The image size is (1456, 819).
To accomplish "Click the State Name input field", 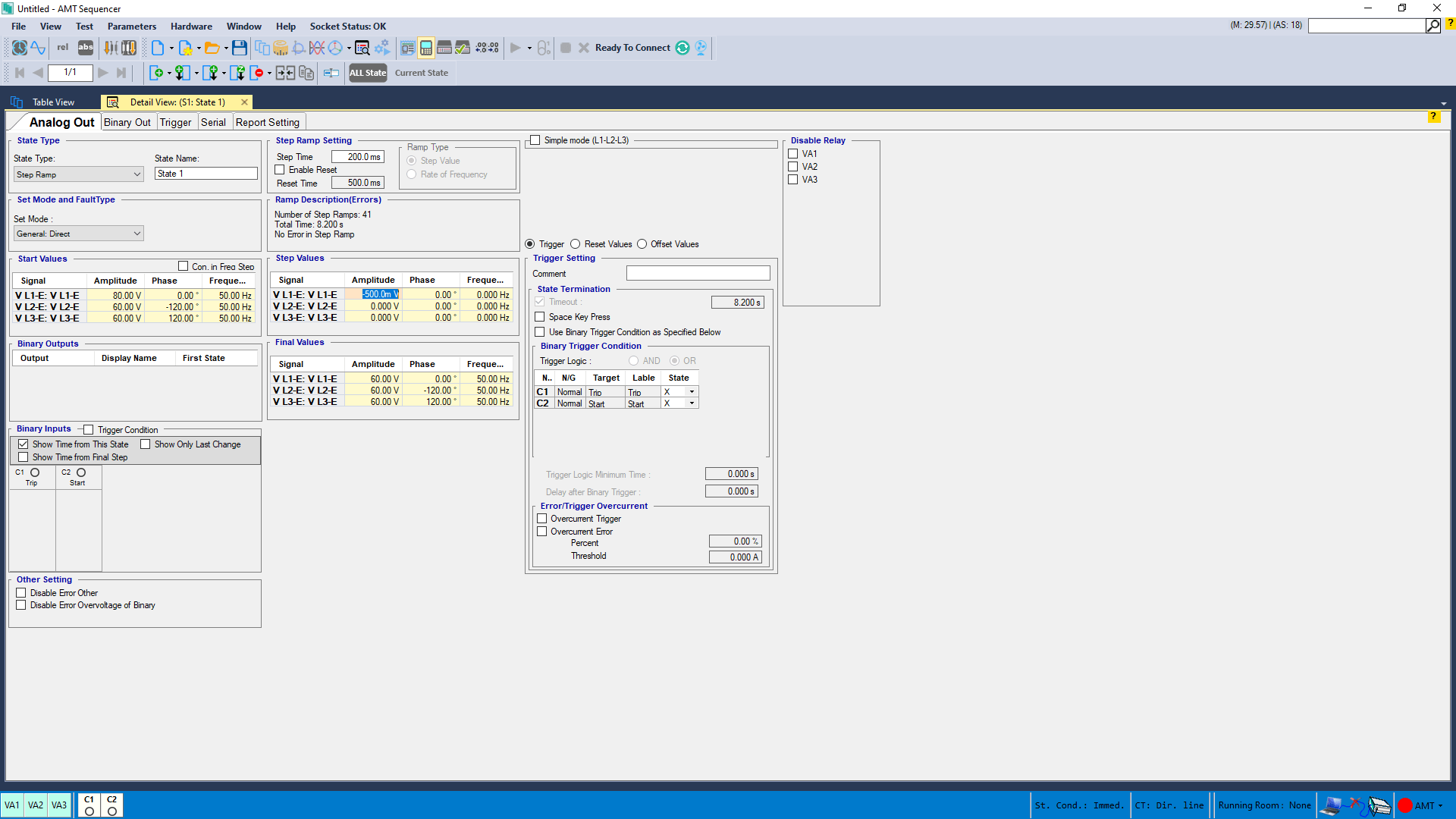I will [206, 174].
